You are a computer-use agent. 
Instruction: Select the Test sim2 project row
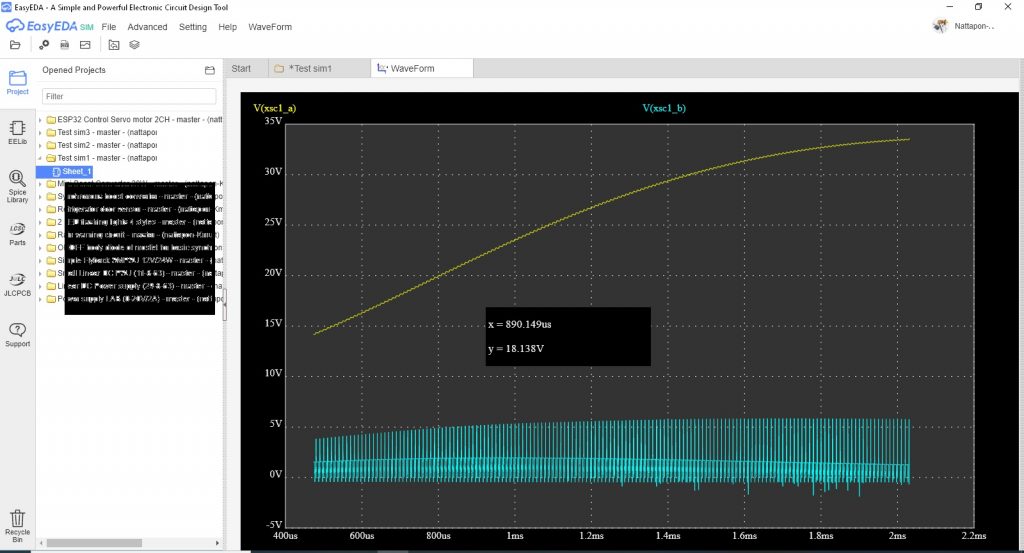(x=101, y=146)
